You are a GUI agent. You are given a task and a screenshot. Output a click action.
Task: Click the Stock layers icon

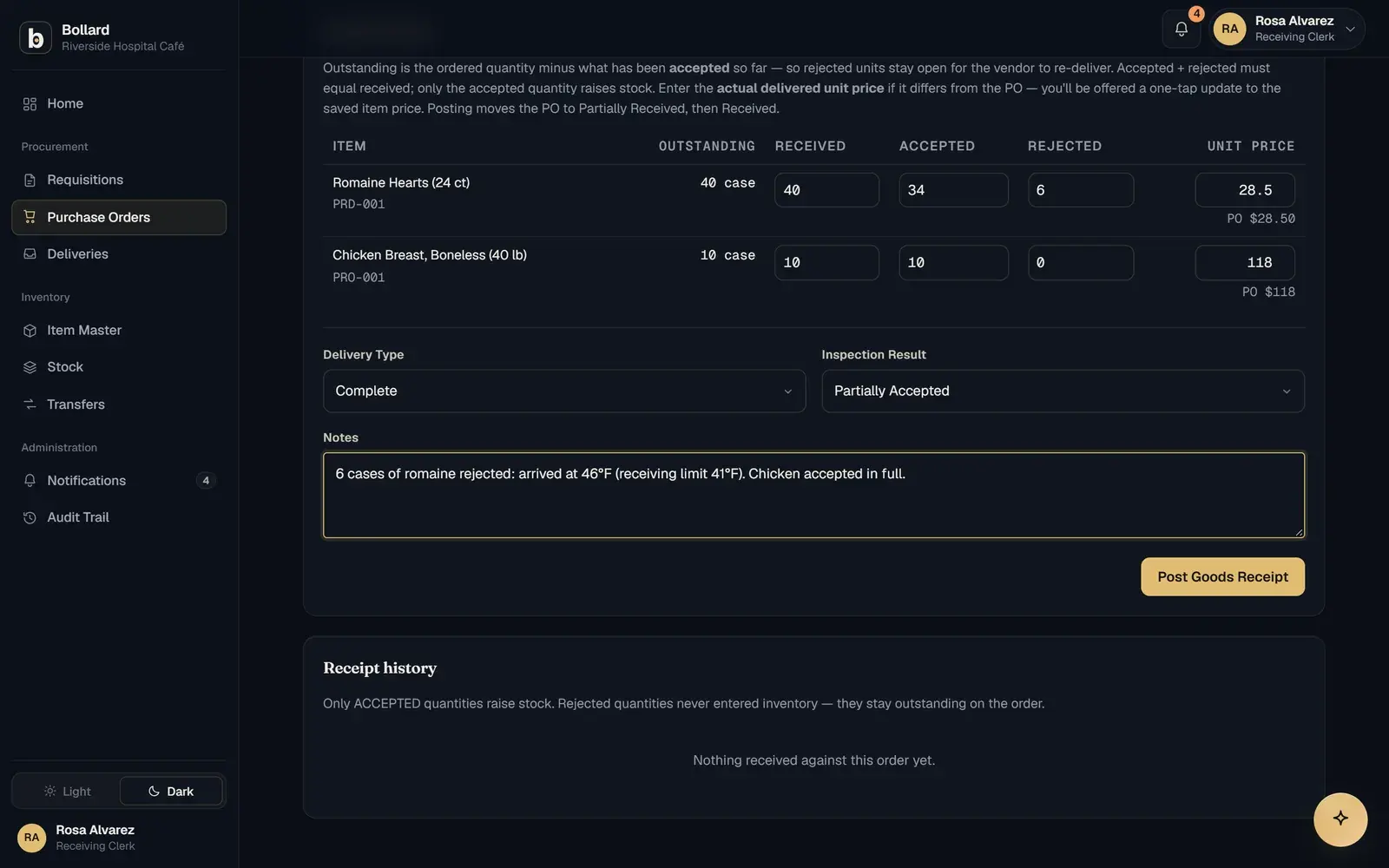[x=30, y=367]
